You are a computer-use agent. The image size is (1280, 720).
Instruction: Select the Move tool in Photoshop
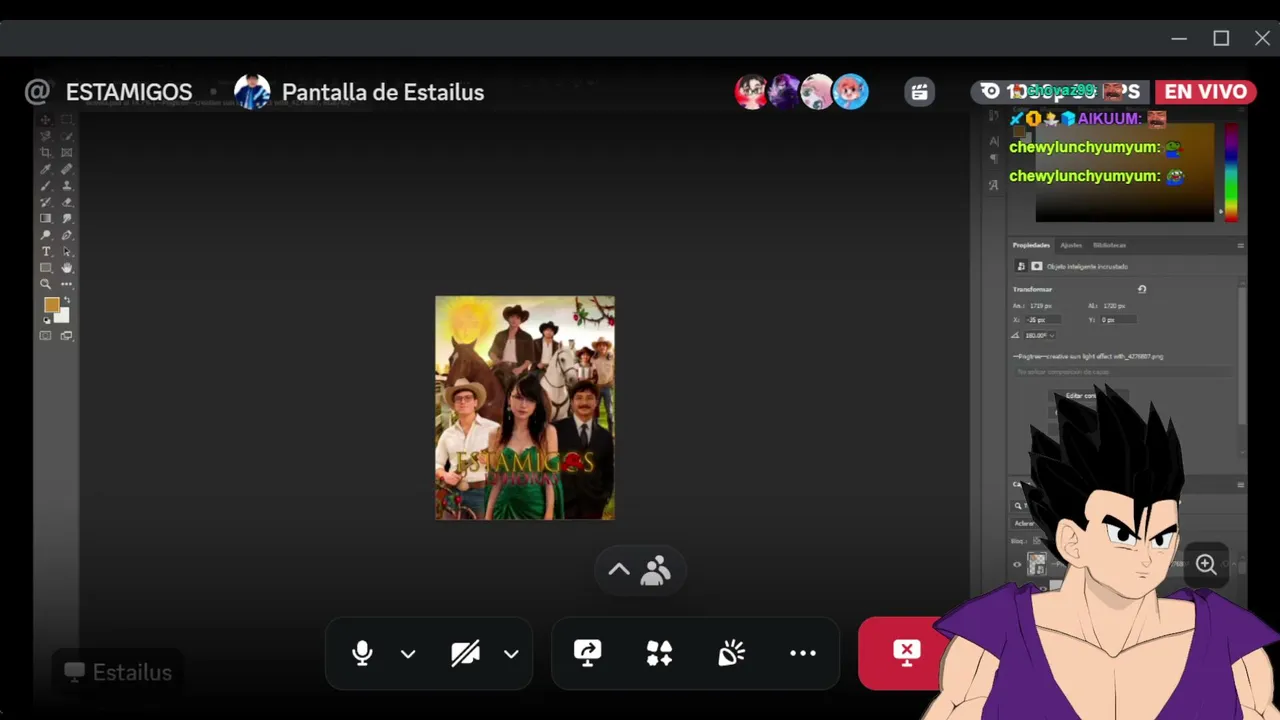45,120
